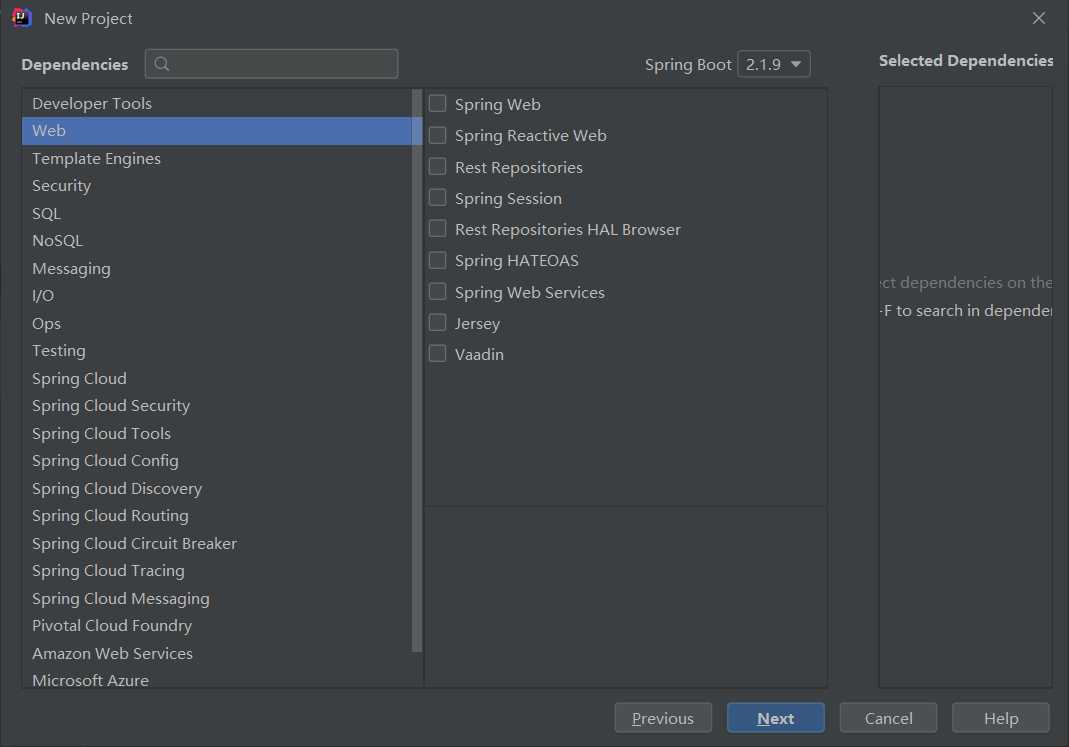Open the Template Engines category
This screenshot has height=747, width=1069.
217,158
